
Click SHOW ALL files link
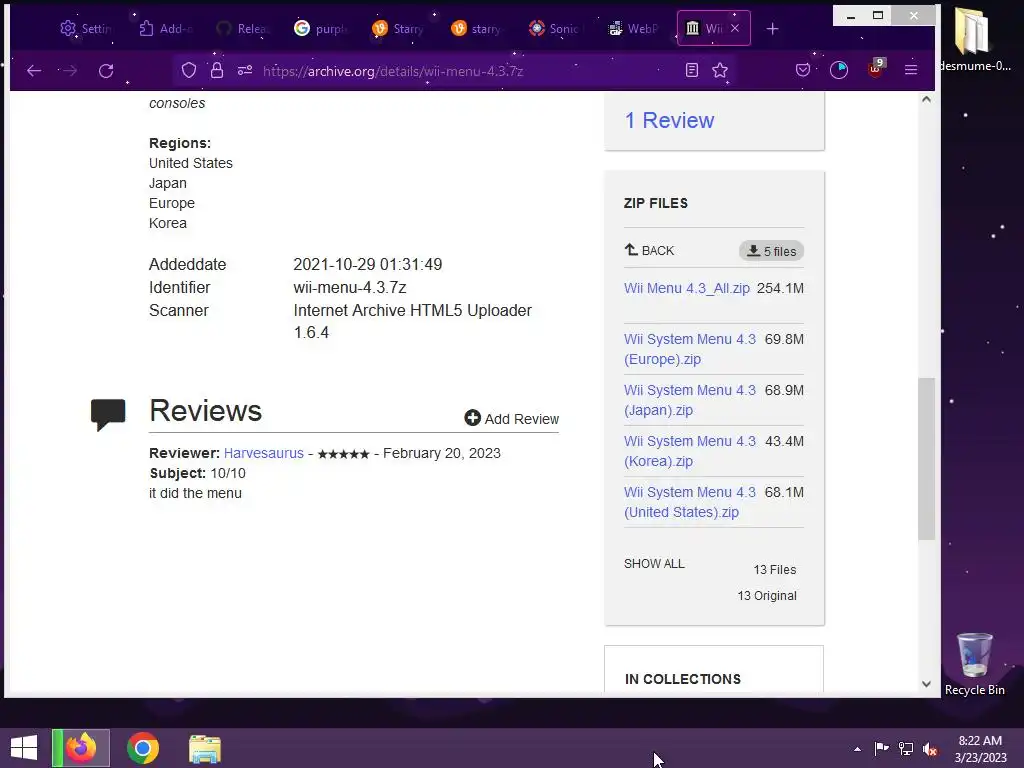click(654, 564)
